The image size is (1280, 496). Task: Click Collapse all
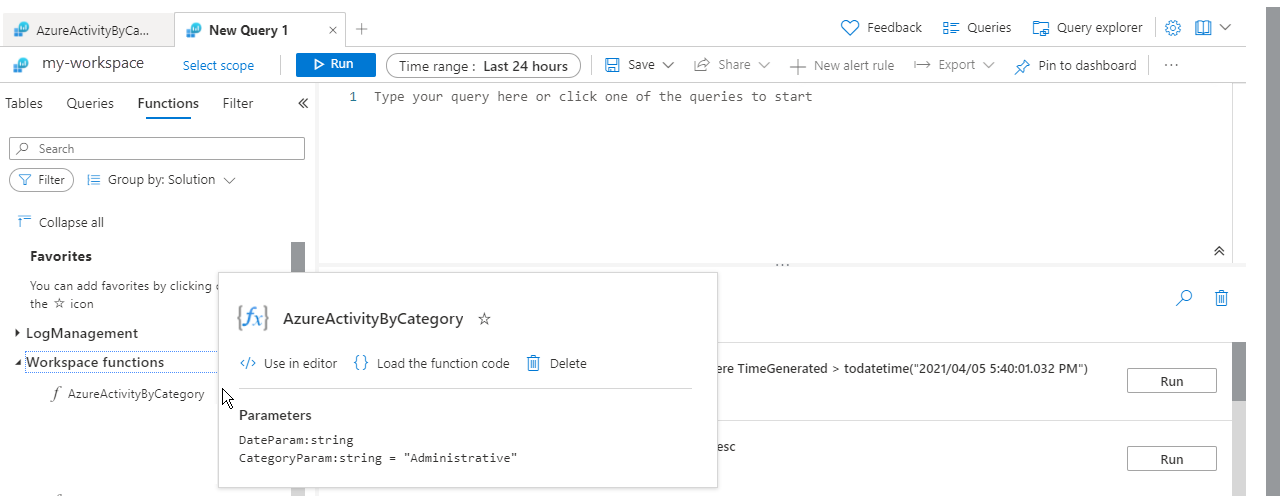coord(61,222)
